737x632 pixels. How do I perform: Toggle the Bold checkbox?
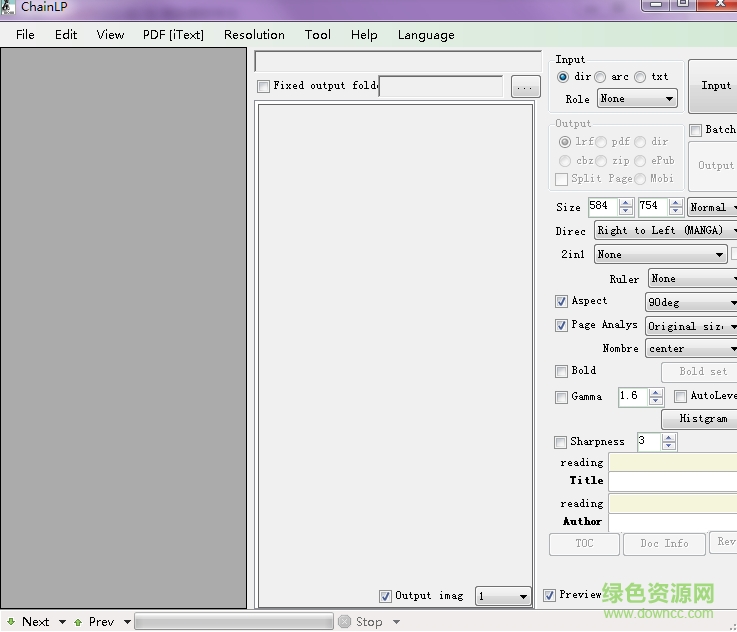561,371
